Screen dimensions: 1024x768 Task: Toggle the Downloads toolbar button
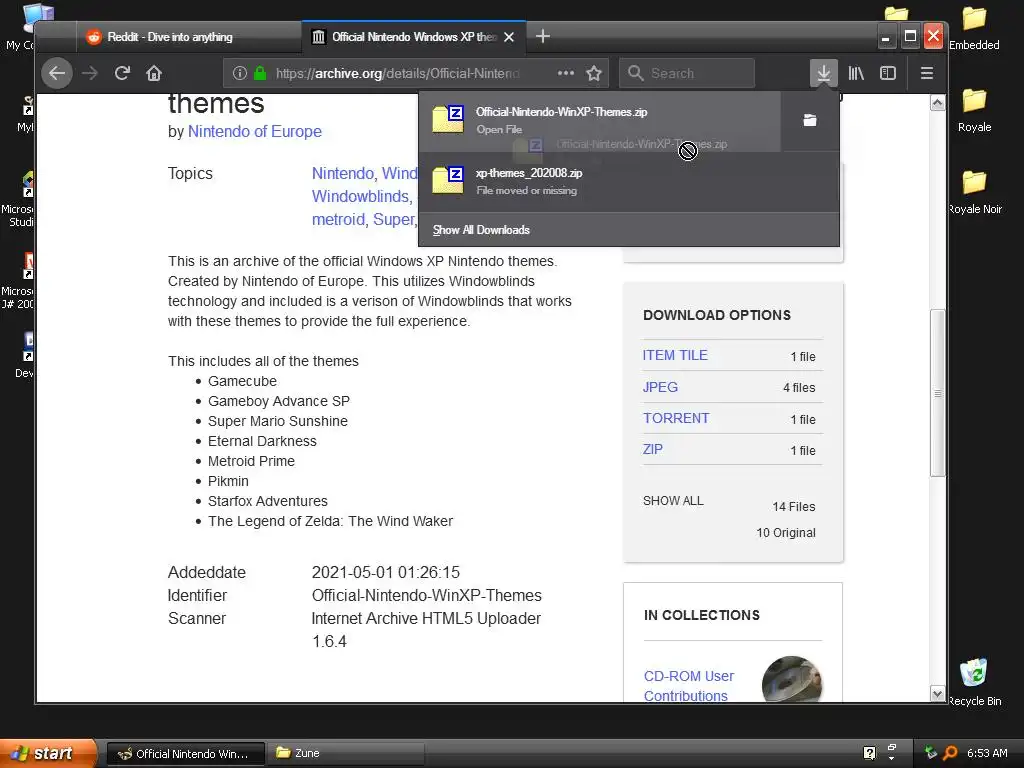824,73
